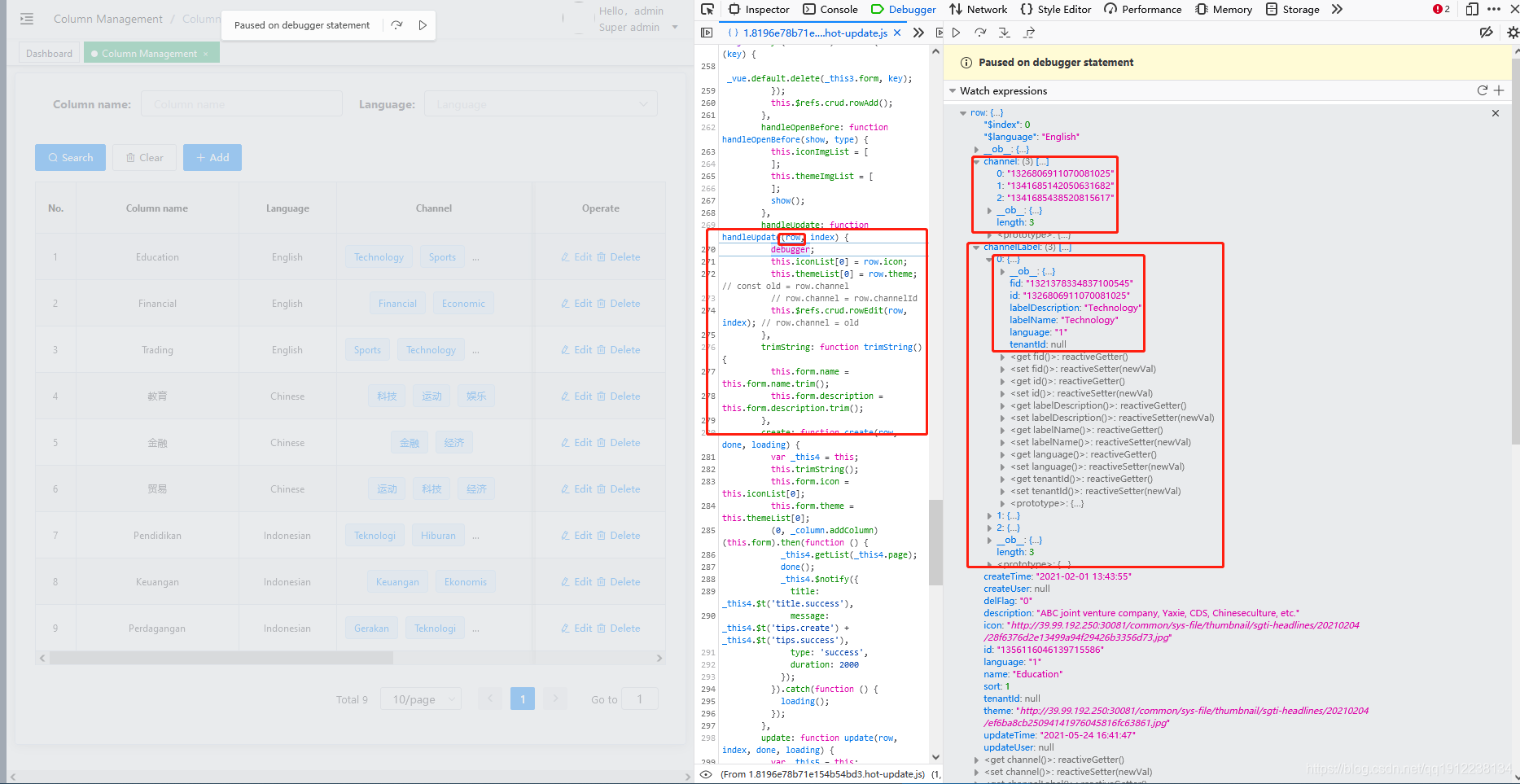Screen dimensions: 1520x784
Task: Click the Keuangan channel tag
Action: point(397,582)
